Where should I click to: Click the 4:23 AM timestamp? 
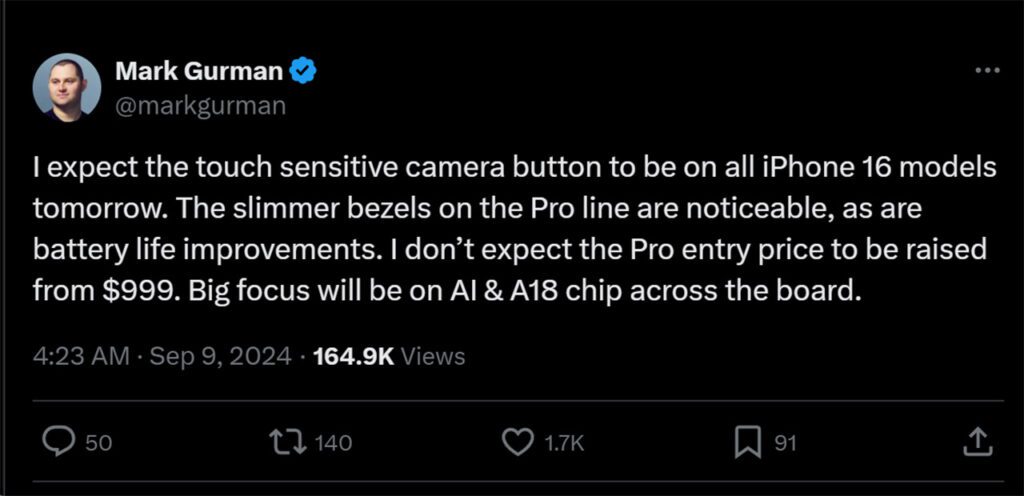(79, 356)
